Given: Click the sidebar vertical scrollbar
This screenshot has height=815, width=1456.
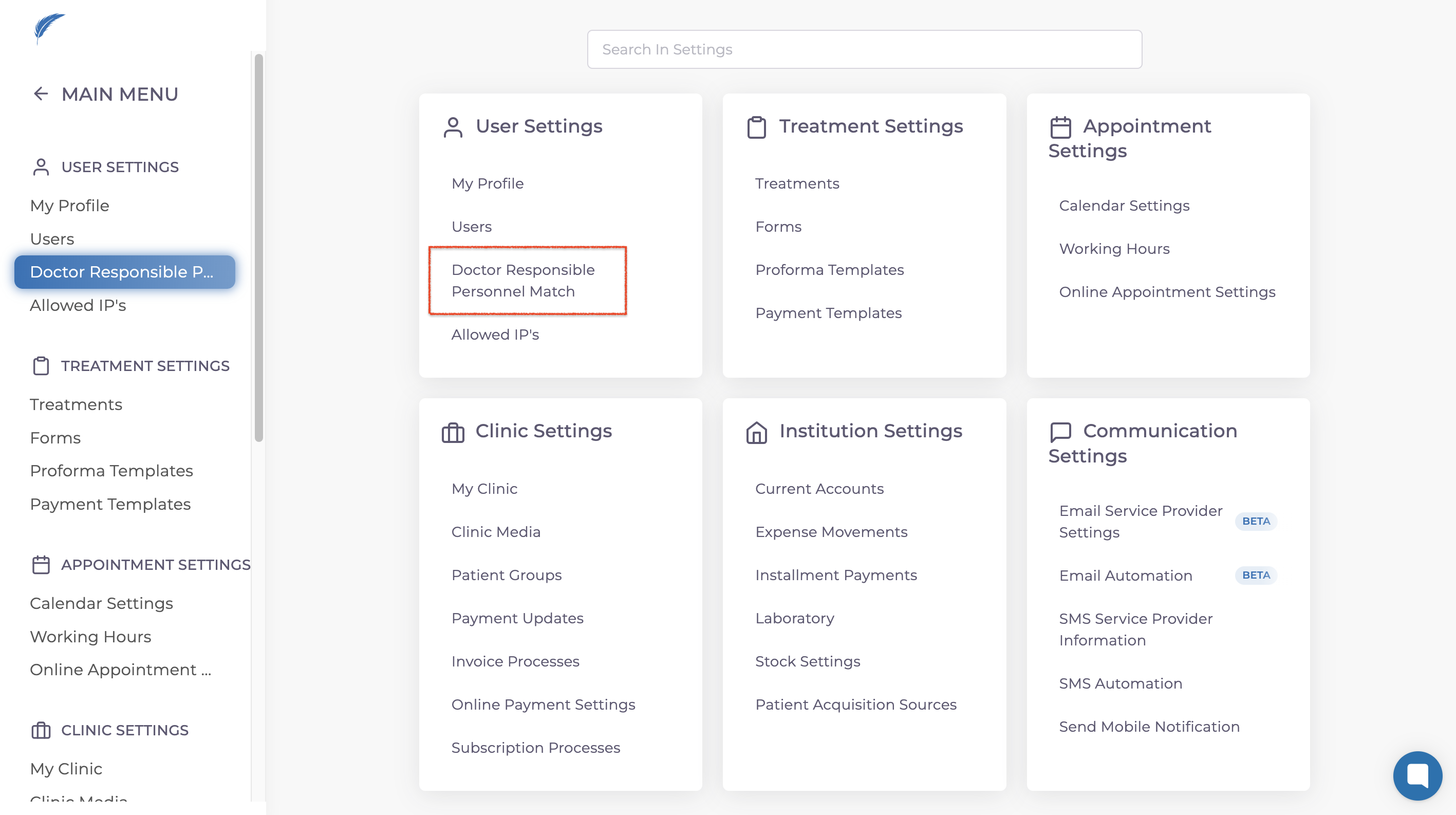Looking at the screenshot, I should [x=259, y=249].
